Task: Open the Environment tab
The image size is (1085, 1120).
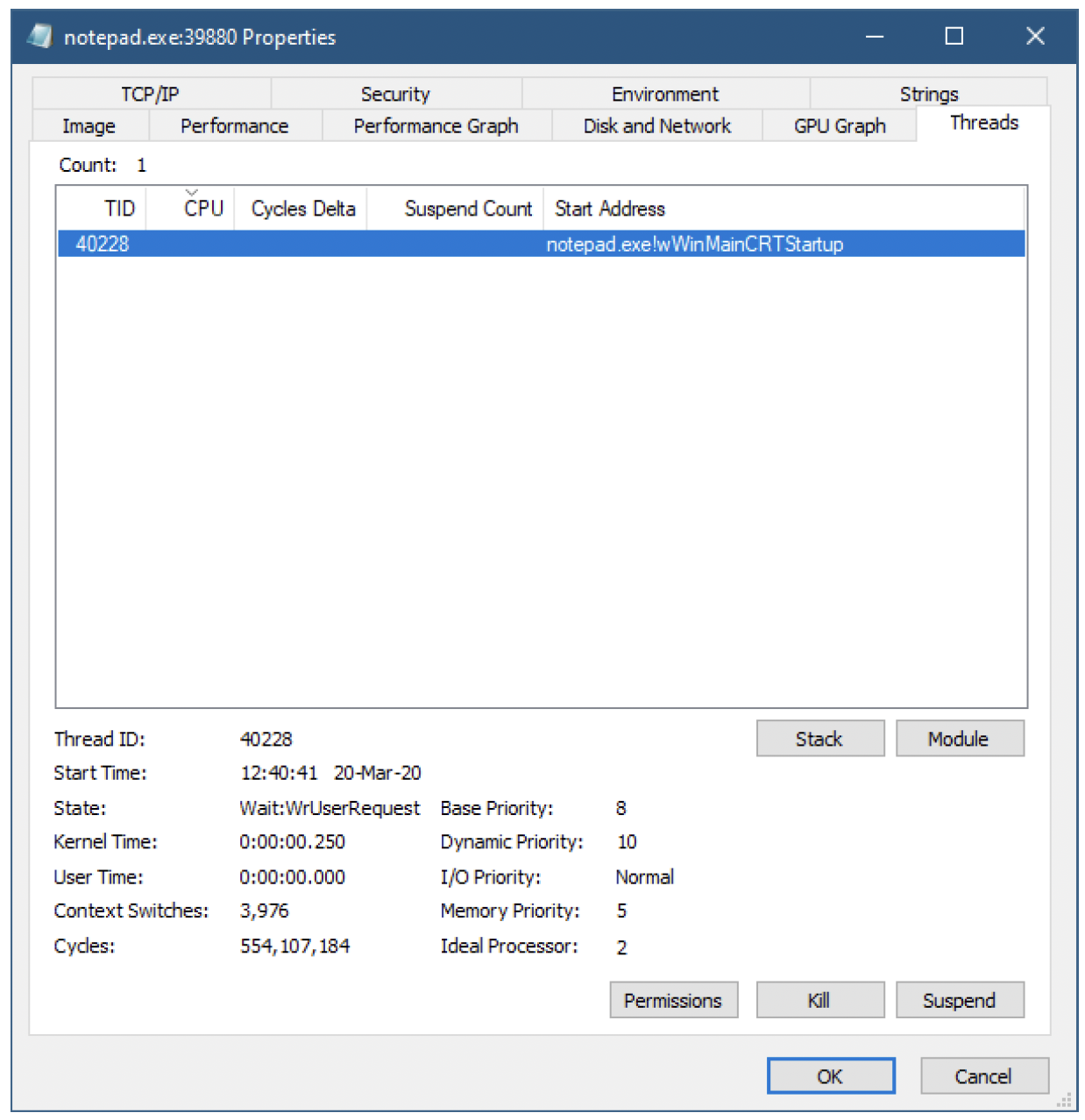Action: [665, 94]
